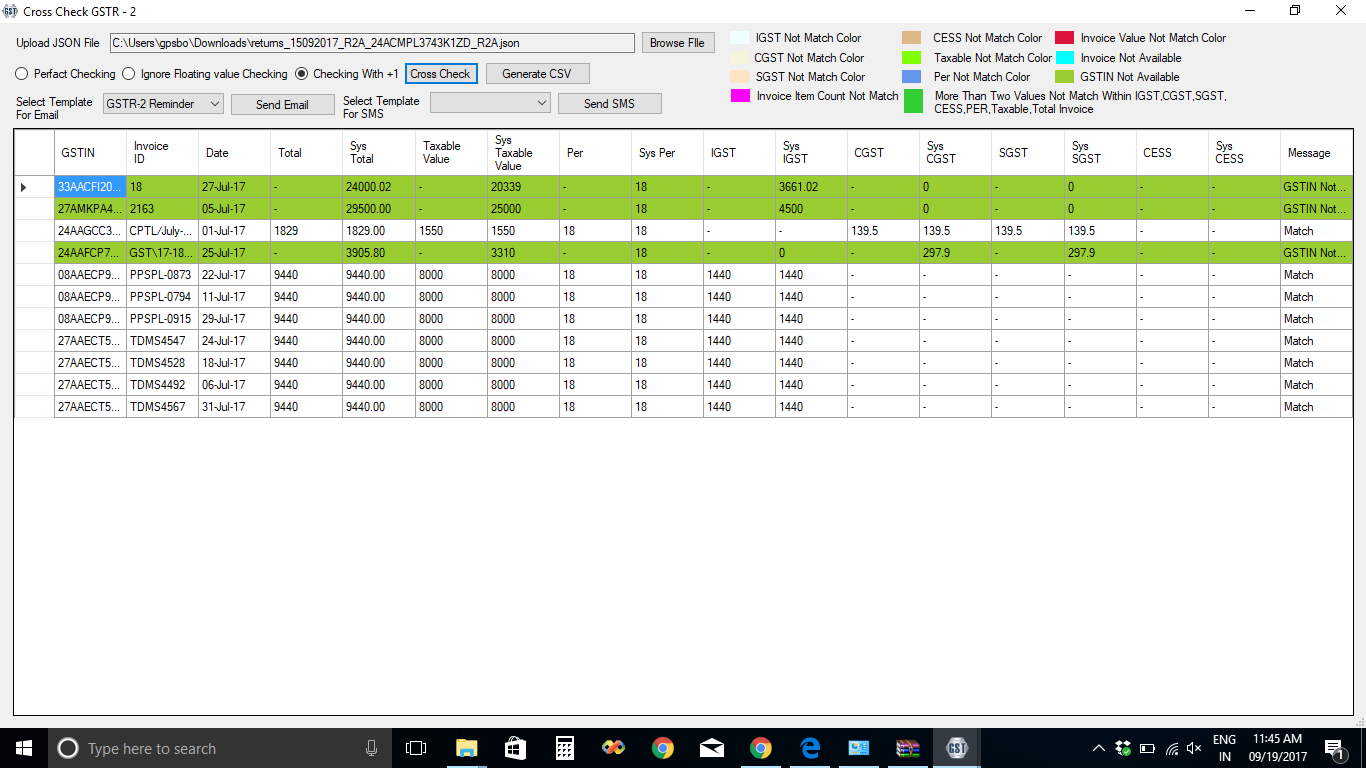The image size is (1366, 768).
Task: Choose Ignore Floating value Checking option
Action: click(129, 74)
